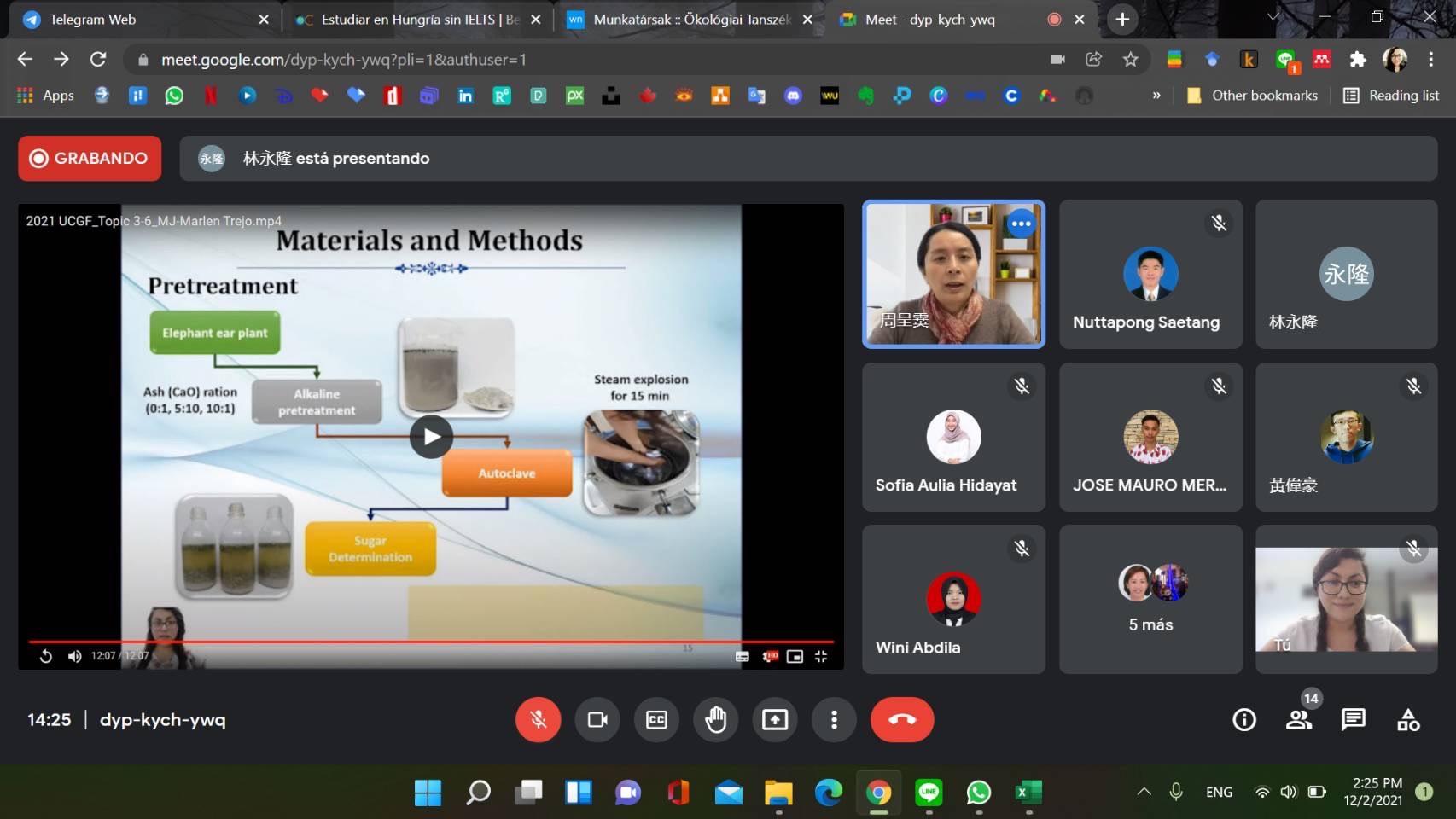The width and height of the screenshot is (1456, 819).
Task: Mute video using speaker volume icon
Action: coord(75,656)
